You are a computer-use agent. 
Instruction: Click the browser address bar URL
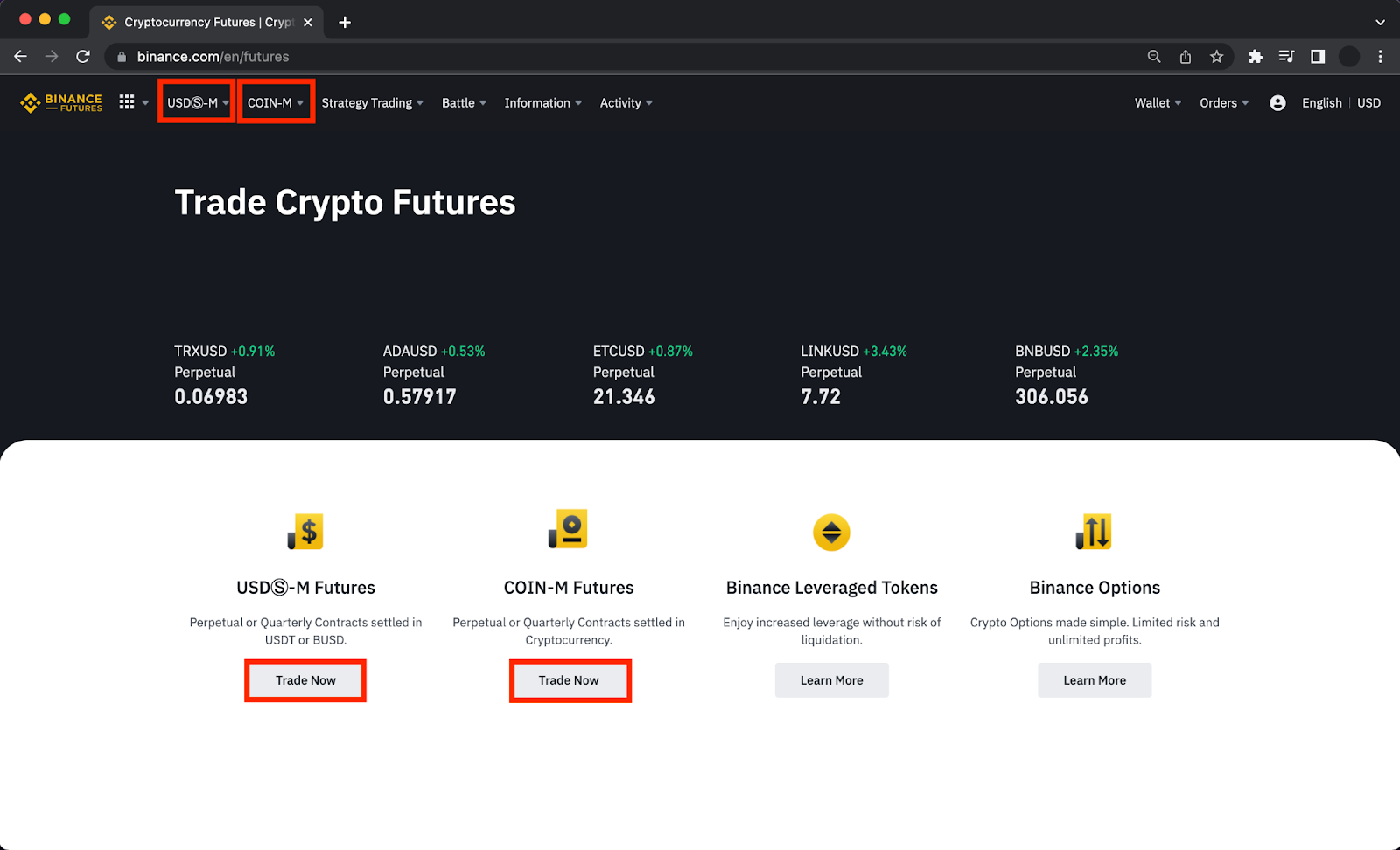point(213,57)
